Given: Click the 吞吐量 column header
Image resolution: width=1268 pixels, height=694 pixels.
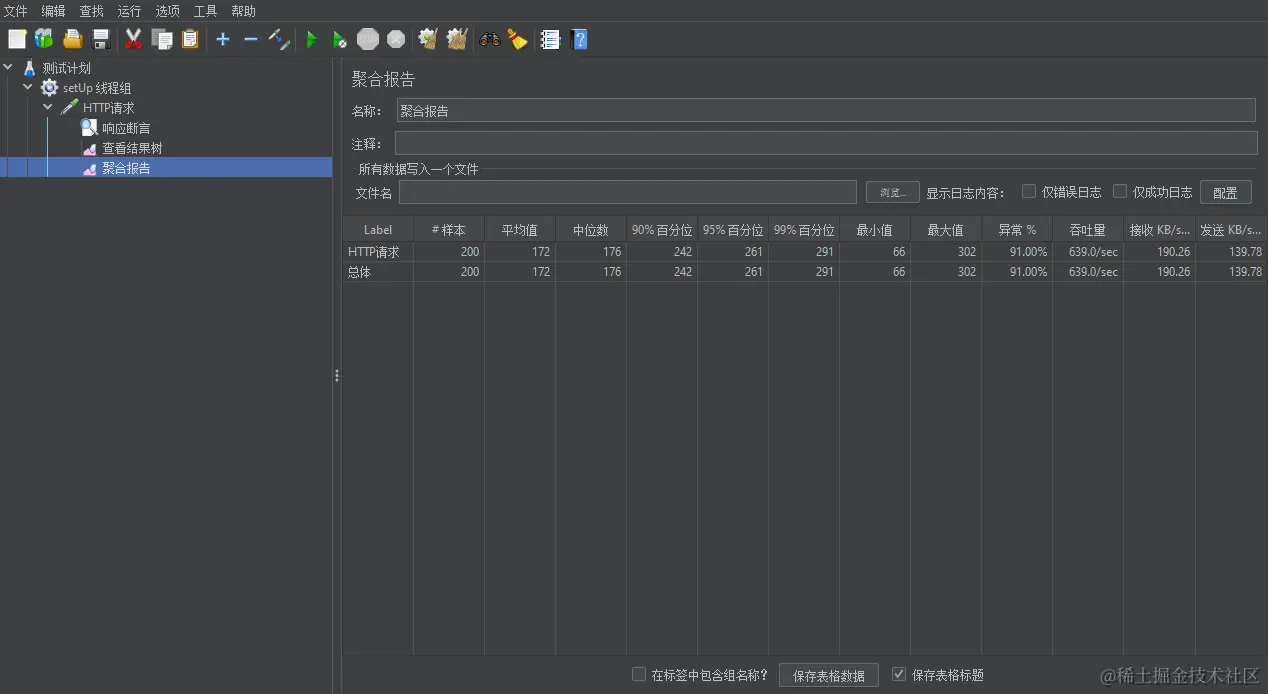Looking at the screenshot, I should coord(1088,230).
